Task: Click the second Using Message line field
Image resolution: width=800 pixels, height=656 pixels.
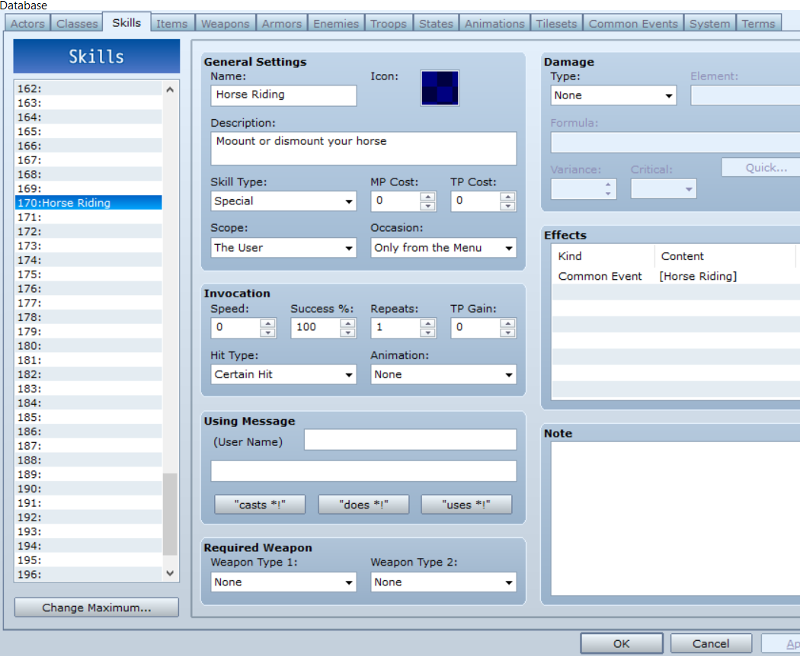Action: (x=363, y=471)
